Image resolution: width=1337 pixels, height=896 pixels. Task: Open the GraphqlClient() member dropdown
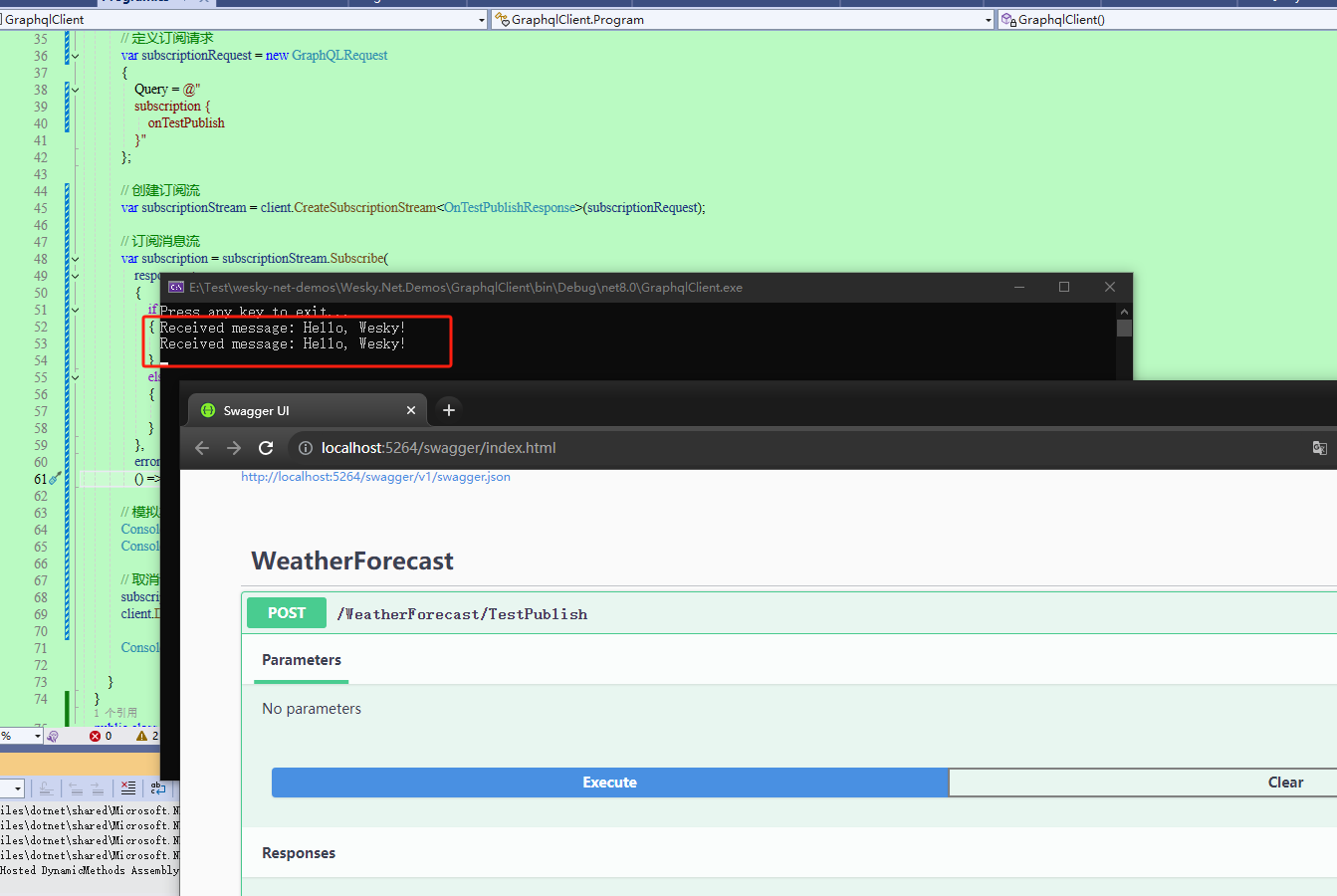[1167, 19]
